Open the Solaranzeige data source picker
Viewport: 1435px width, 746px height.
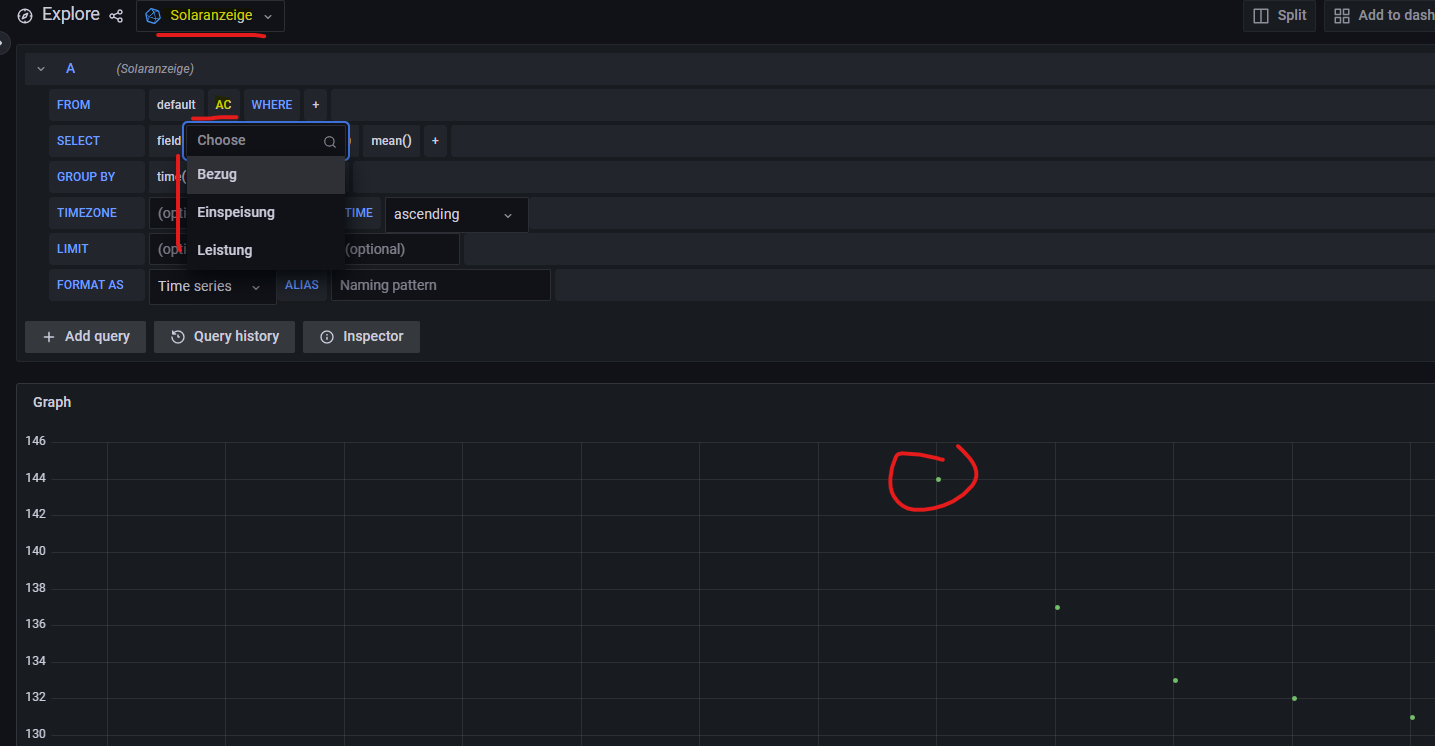click(x=210, y=16)
